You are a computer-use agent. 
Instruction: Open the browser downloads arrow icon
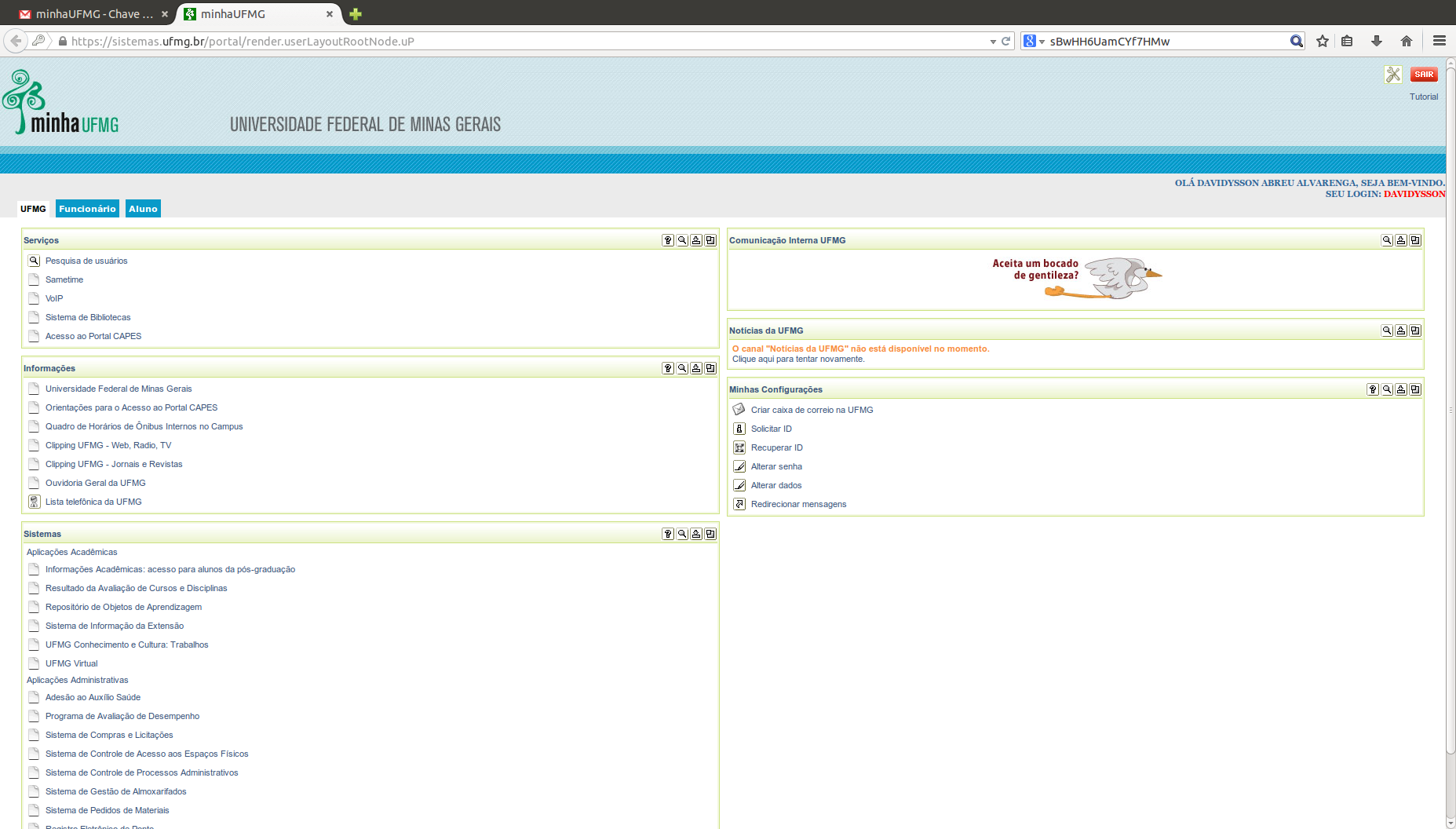1377,41
